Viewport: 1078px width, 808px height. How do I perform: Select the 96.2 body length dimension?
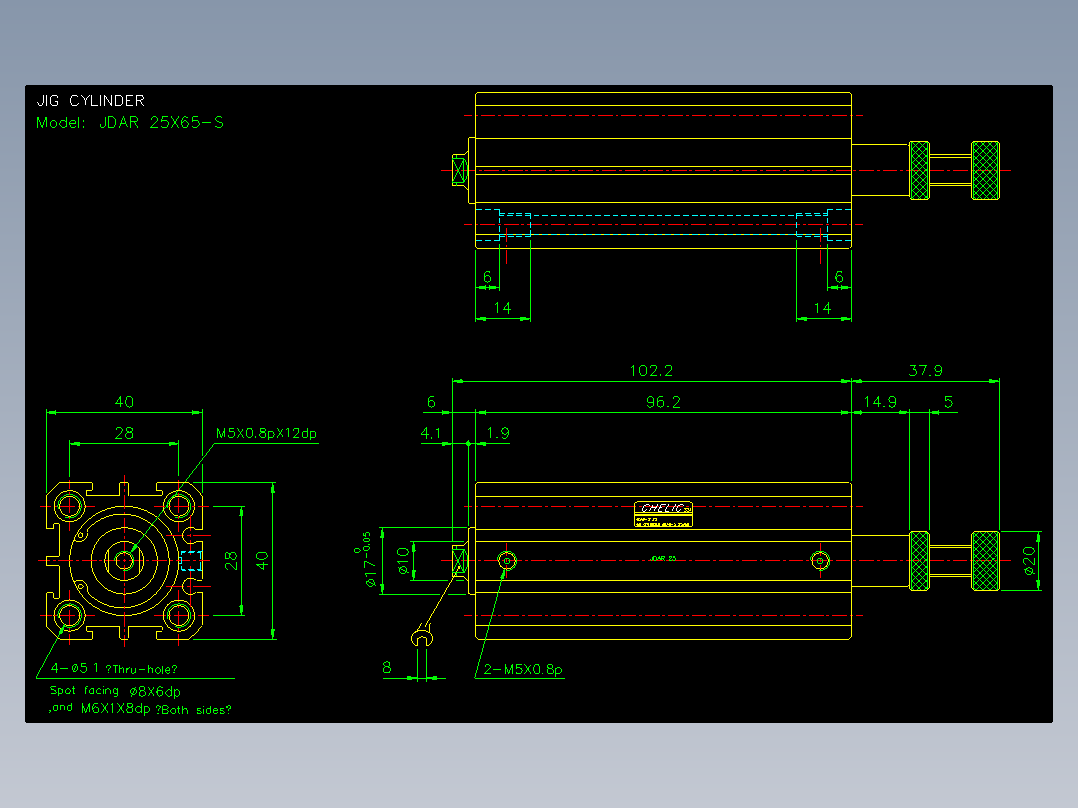pyautogui.click(x=663, y=402)
